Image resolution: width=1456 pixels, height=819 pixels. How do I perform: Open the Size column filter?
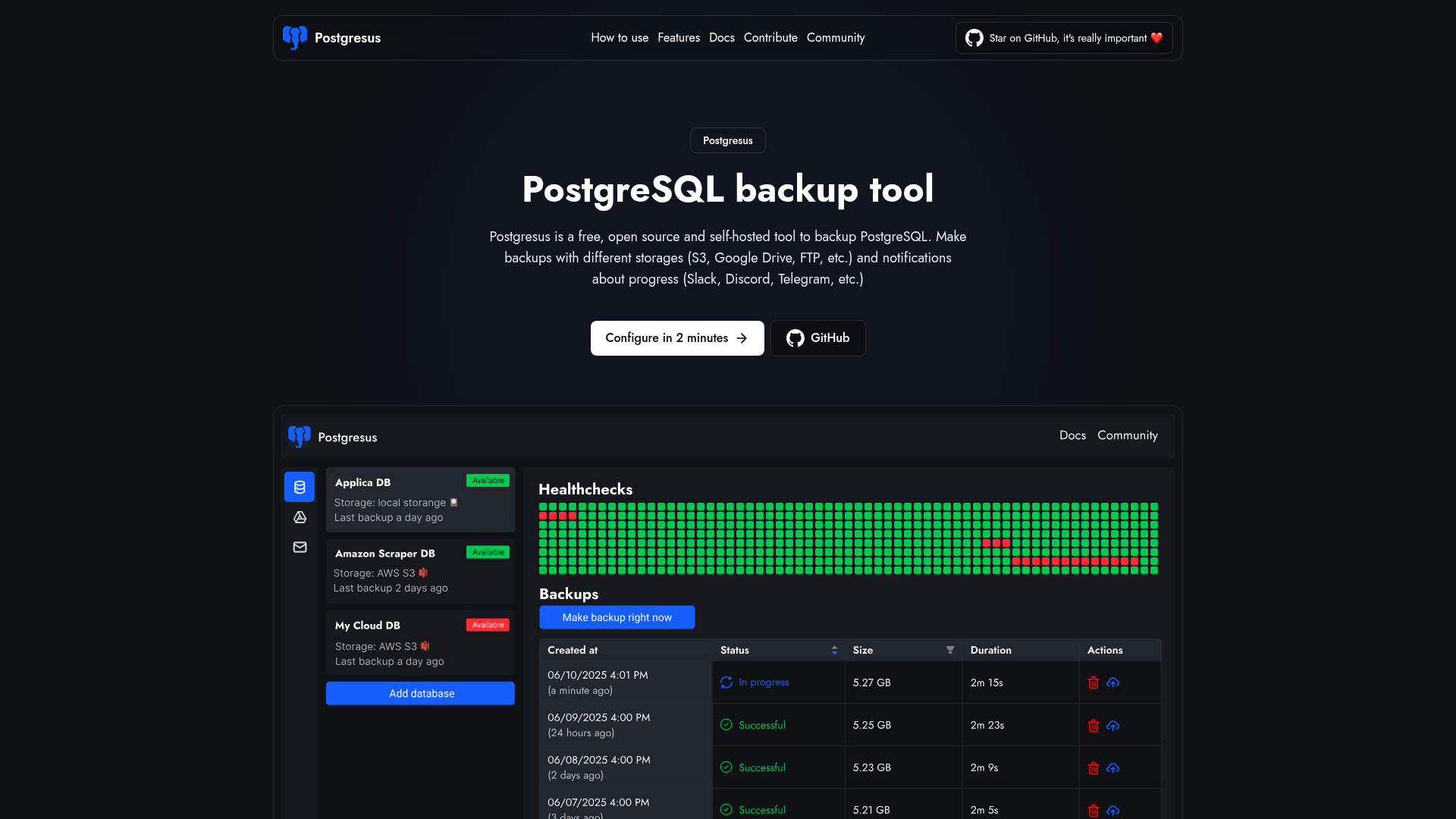(x=949, y=650)
